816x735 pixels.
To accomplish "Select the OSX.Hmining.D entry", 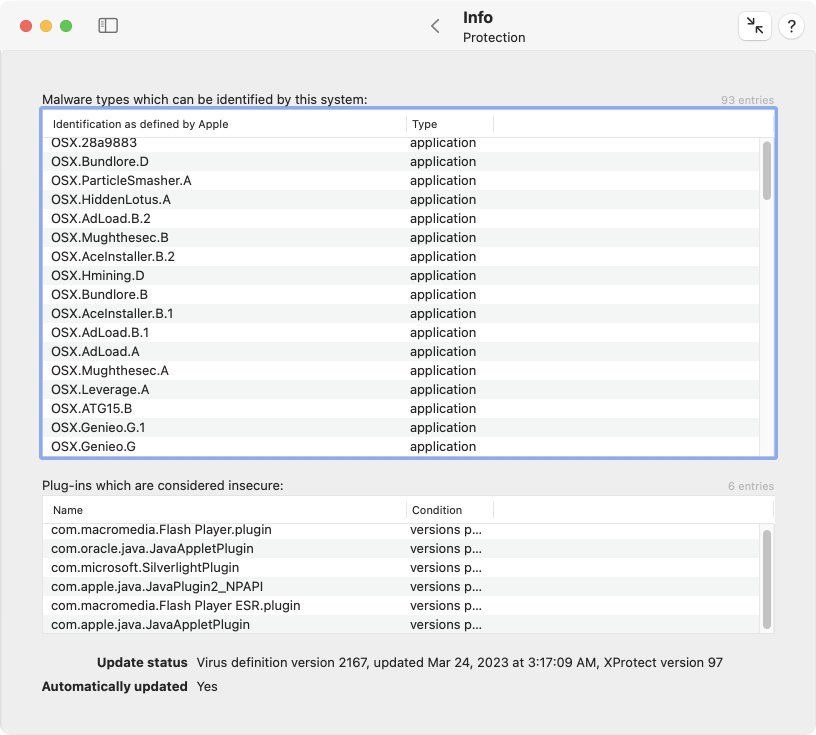I will pos(401,276).
